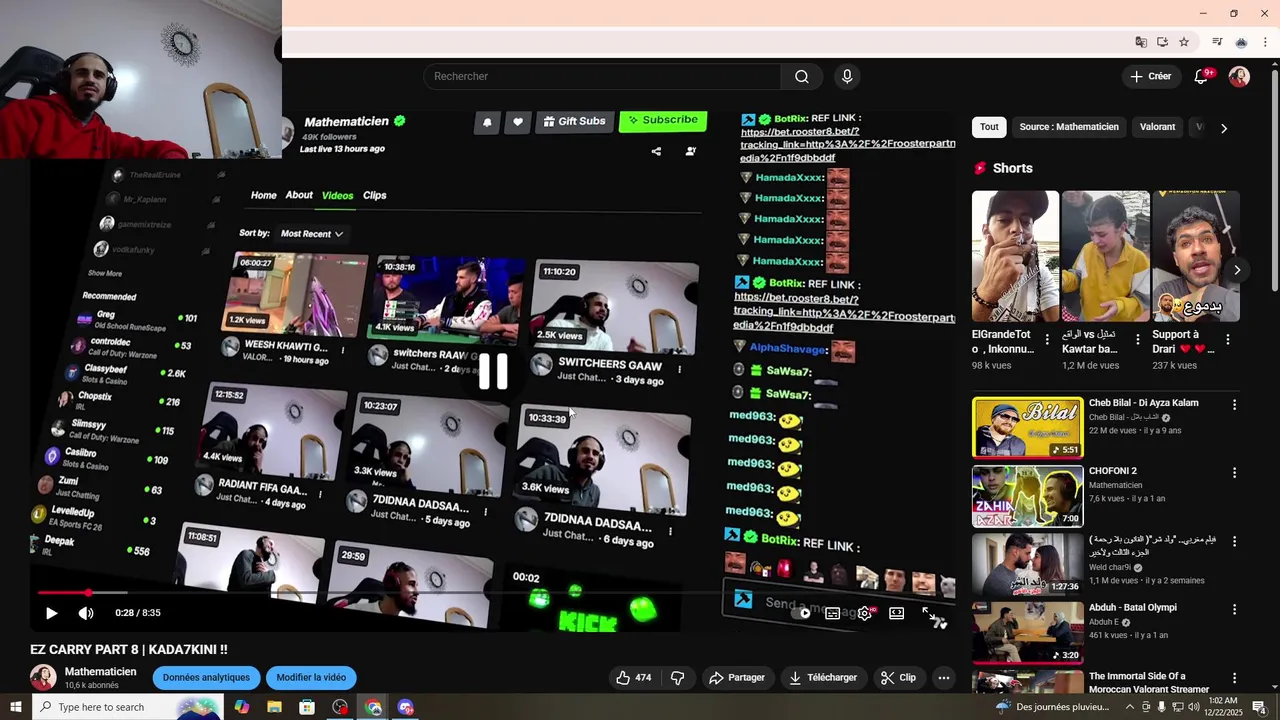This screenshot has height=720, width=1280.
Task: Show more Shorts with the next arrow
Action: pos(1237,270)
